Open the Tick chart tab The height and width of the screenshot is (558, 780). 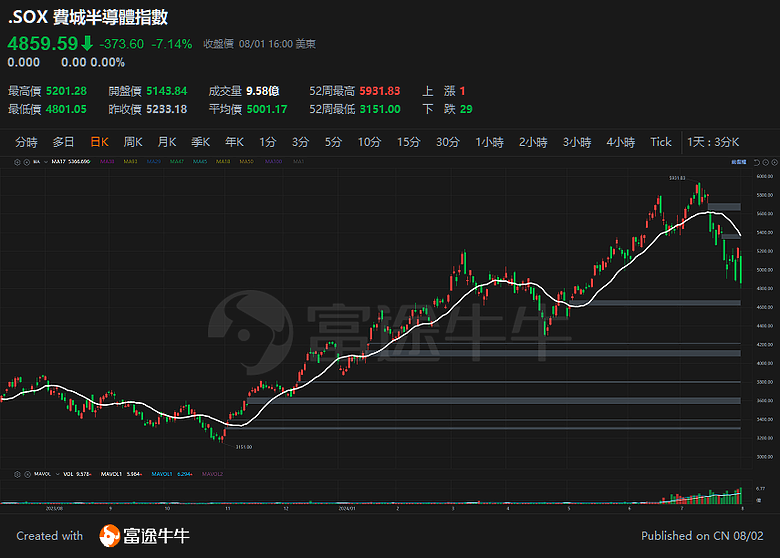tap(661, 142)
